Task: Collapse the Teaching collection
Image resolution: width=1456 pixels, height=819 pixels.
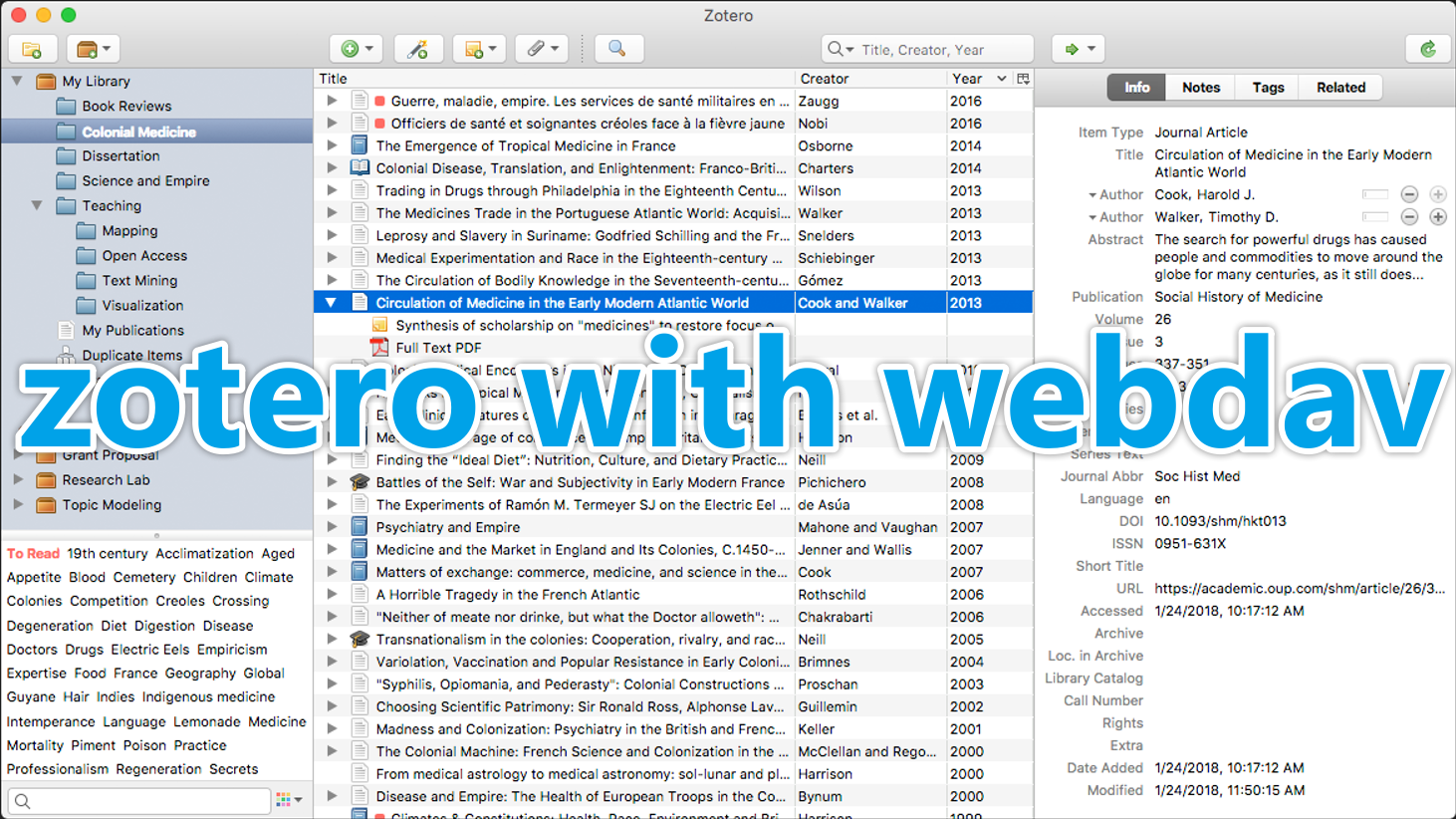Action: coord(37,205)
